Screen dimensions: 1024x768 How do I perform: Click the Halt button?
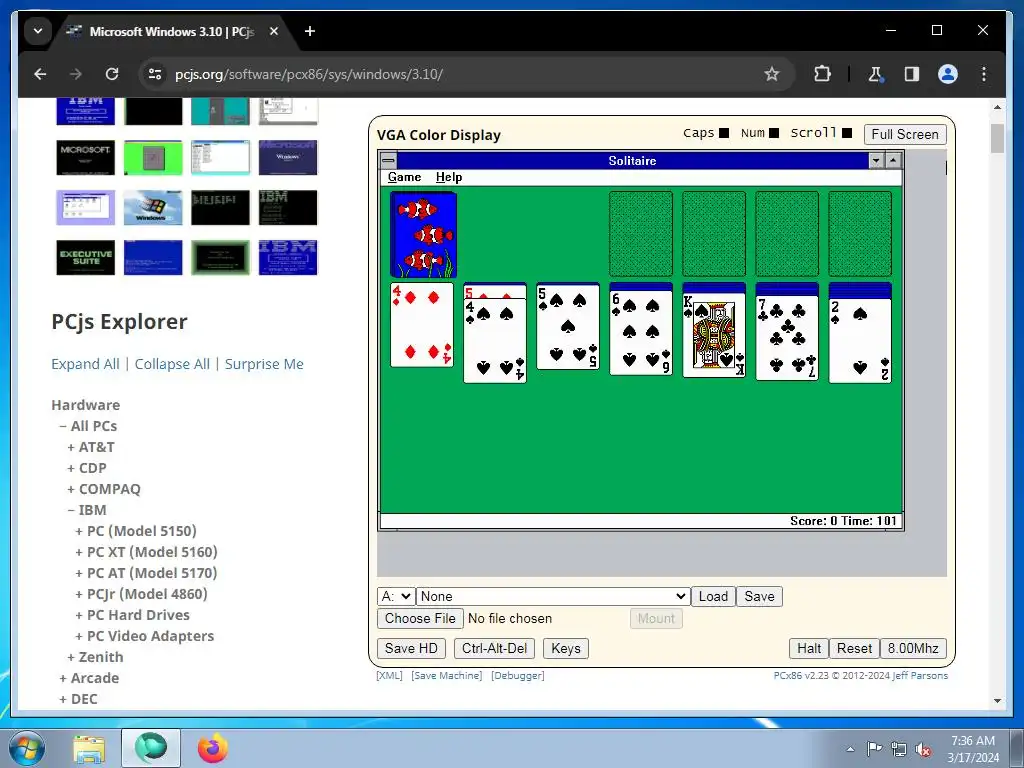[x=808, y=648]
